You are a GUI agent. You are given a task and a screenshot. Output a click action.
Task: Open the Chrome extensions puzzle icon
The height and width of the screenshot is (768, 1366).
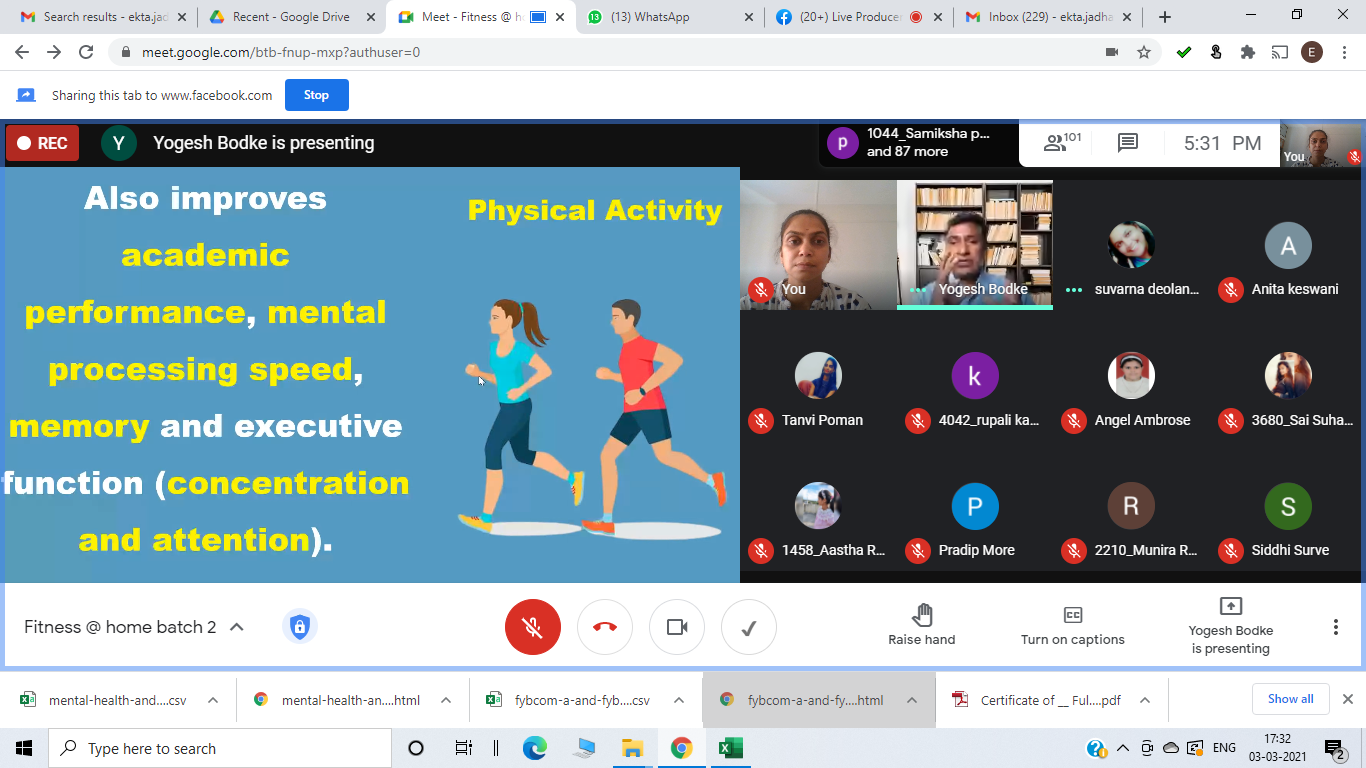1247,50
